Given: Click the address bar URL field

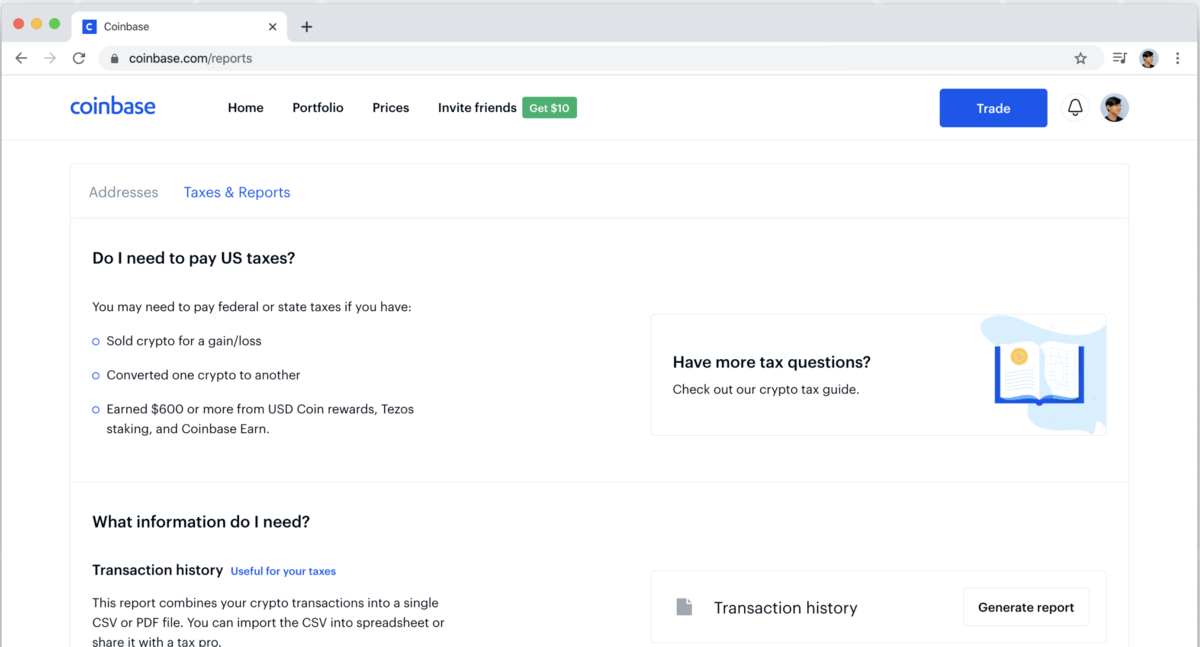Looking at the screenshot, I should click(x=600, y=58).
